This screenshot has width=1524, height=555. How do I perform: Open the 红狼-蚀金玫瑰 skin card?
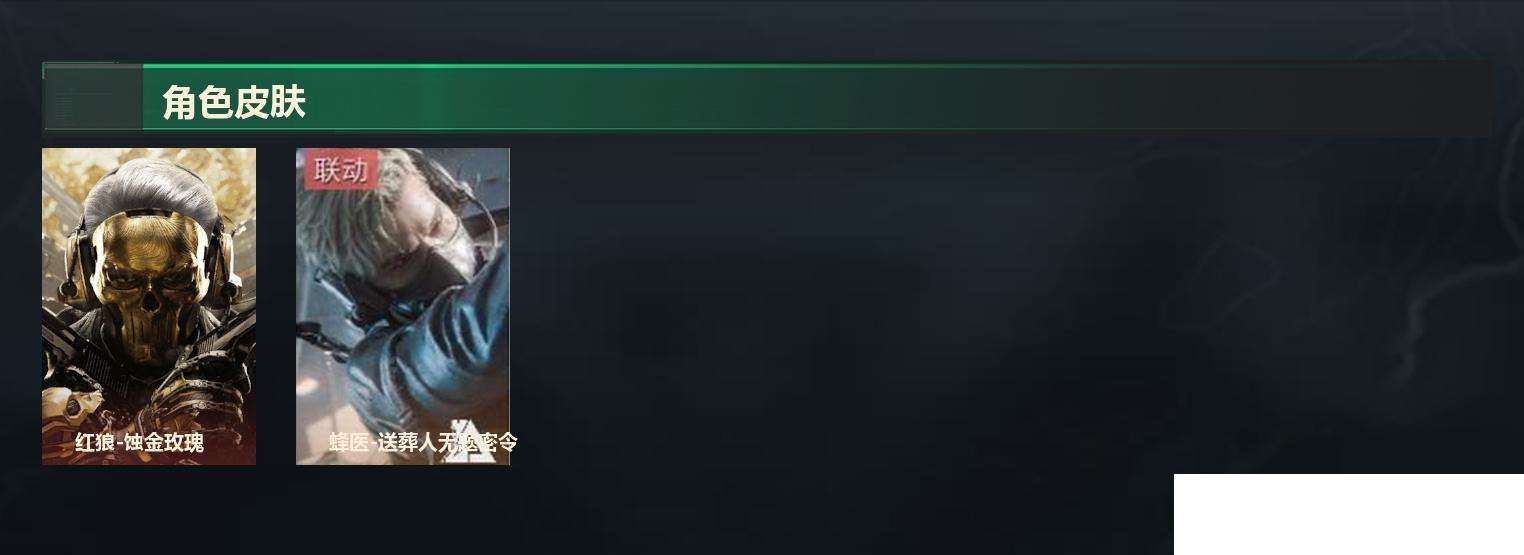point(149,306)
